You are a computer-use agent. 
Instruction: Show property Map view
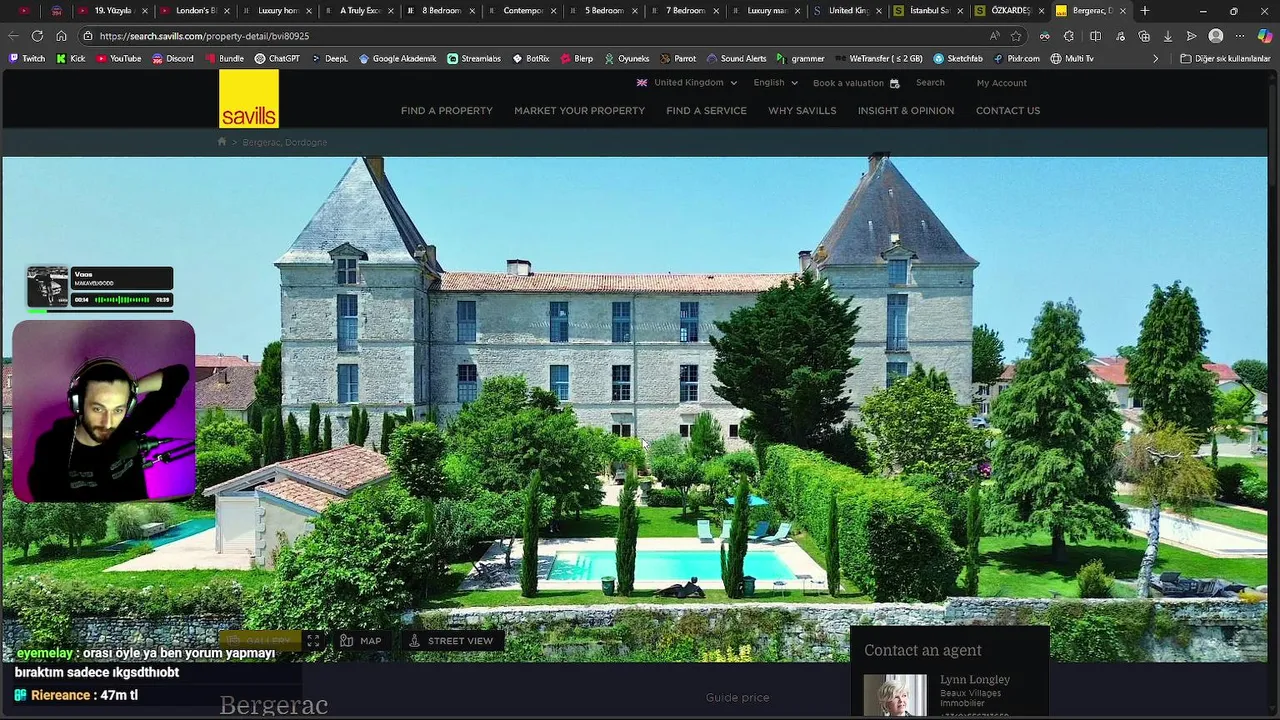pyautogui.click(x=361, y=641)
